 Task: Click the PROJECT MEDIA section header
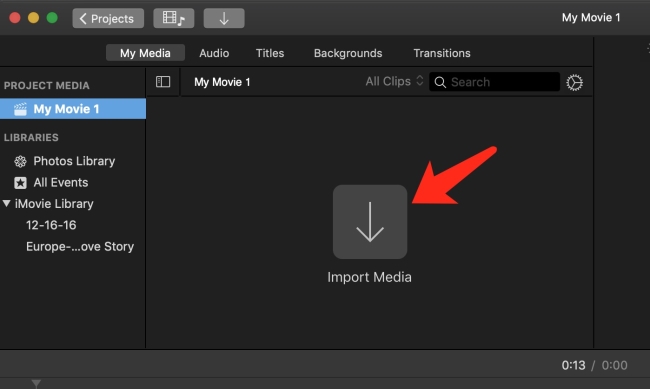[x=46, y=85]
